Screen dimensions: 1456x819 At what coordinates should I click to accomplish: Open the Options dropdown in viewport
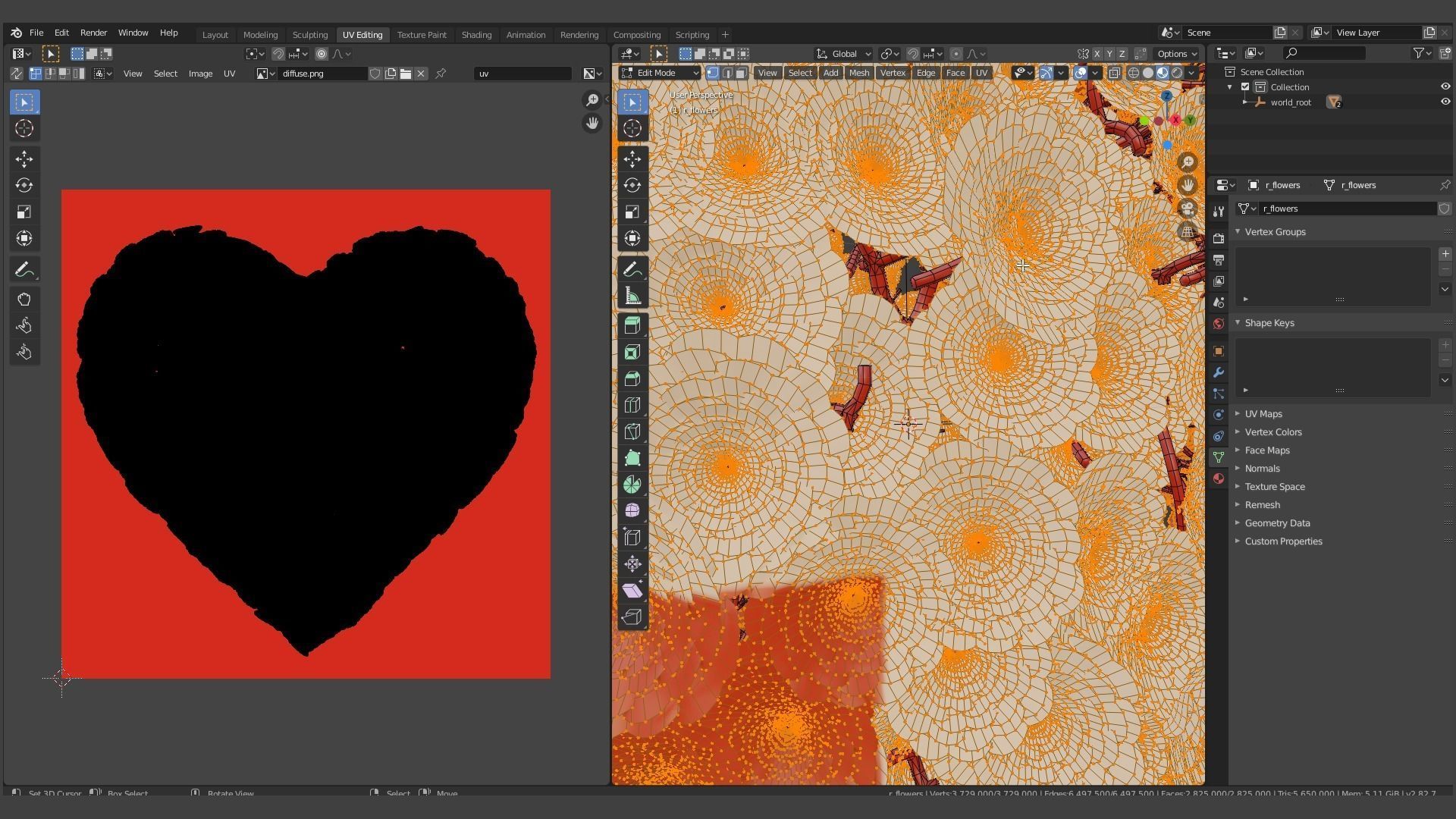[x=1176, y=54]
